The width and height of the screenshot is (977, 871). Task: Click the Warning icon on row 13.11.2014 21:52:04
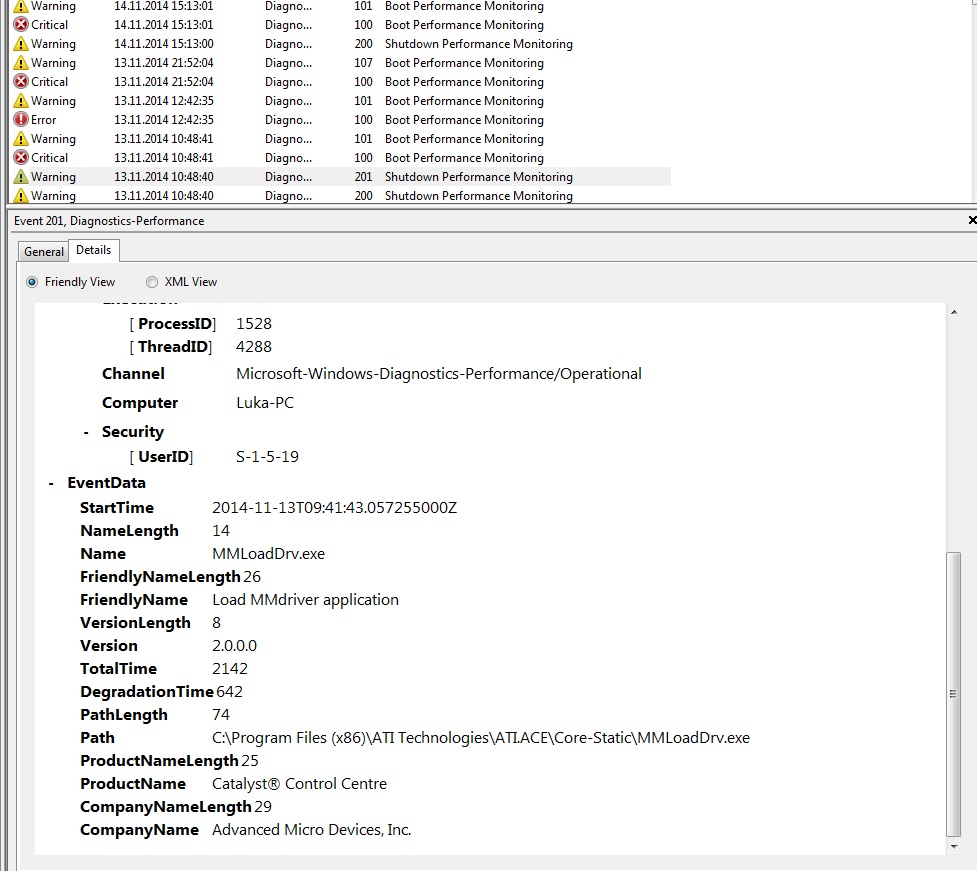click(21, 63)
